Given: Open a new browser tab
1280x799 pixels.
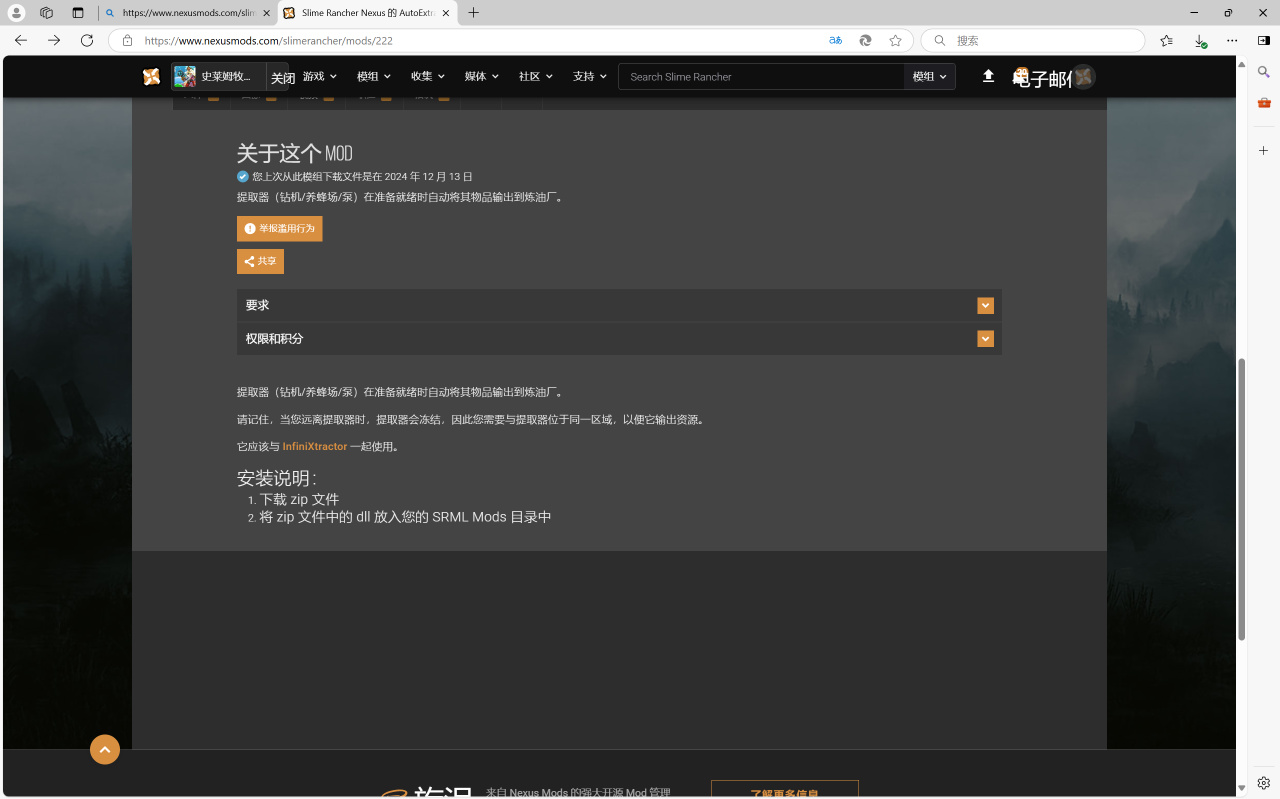Looking at the screenshot, I should [473, 13].
